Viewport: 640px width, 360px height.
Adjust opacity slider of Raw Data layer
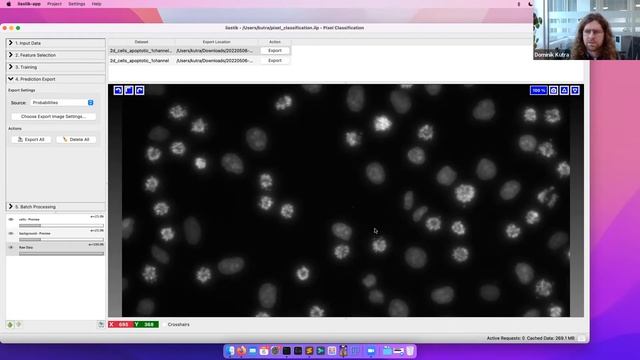point(61,253)
